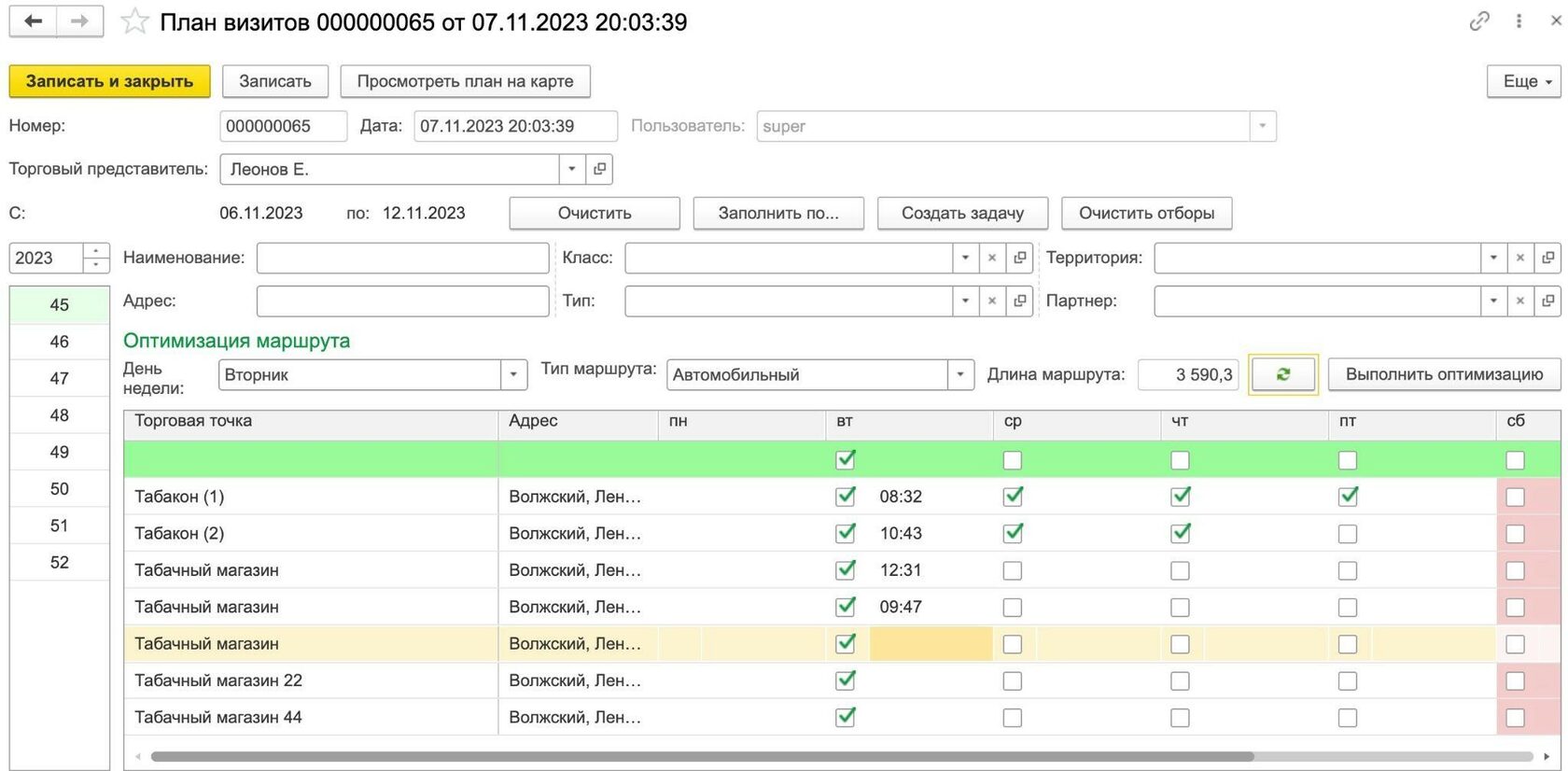Click the Заполнить по... button
The height and width of the screenshot is (771, 1568).
tap(778, 213)
